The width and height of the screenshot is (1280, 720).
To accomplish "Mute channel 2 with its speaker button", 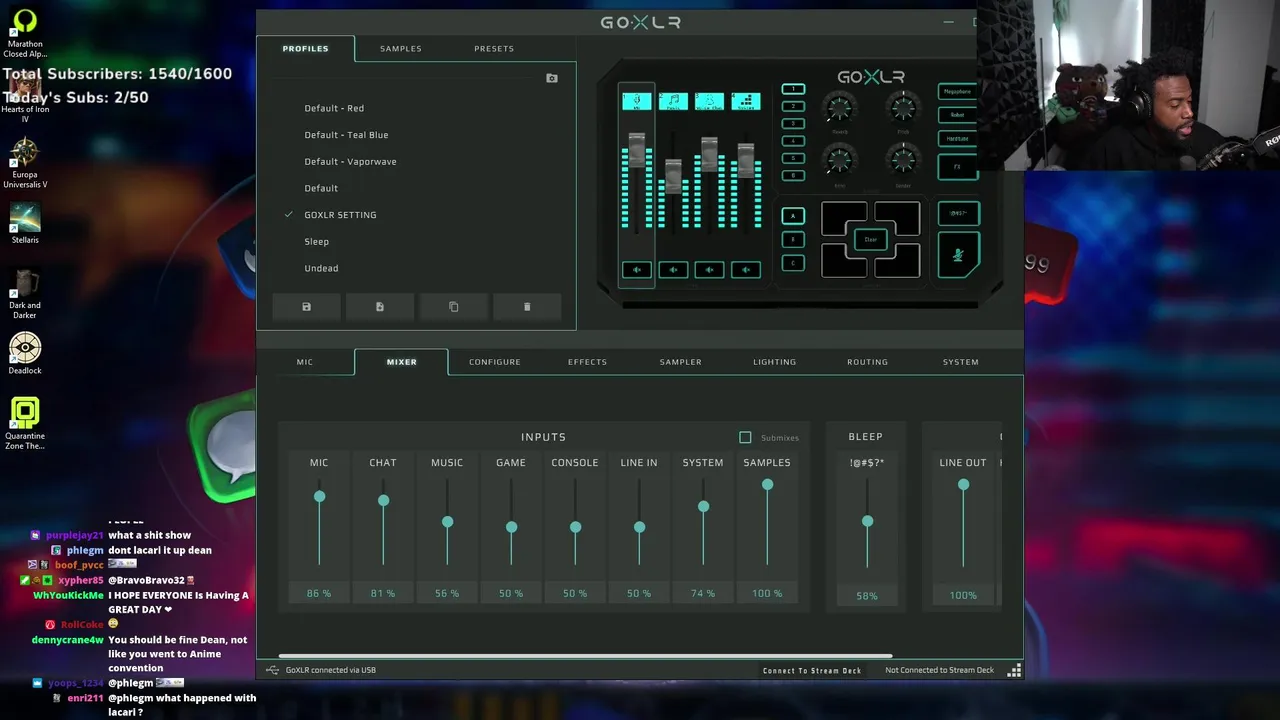I will 673,269.
